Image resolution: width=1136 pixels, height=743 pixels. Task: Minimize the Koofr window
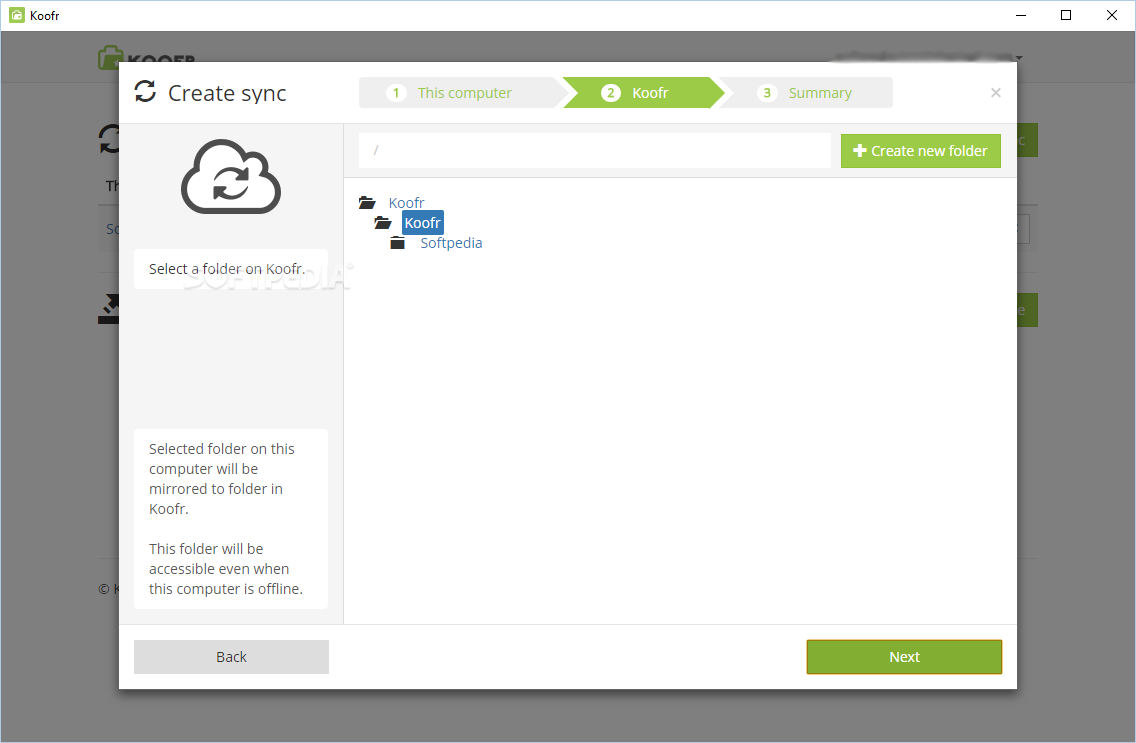1021,15
